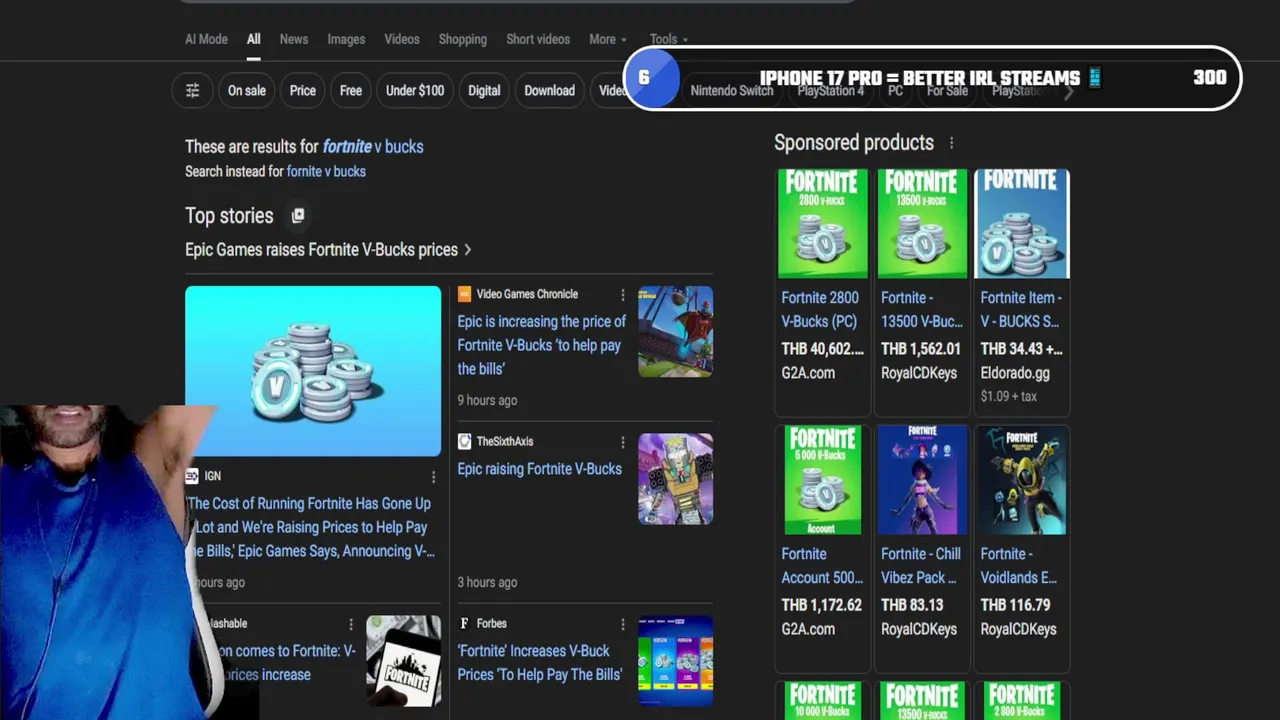The width and height of the screenshot is (1280, 720).
Task: Open options menu for Video Games Chronicle story
Action: pos(623,294)
